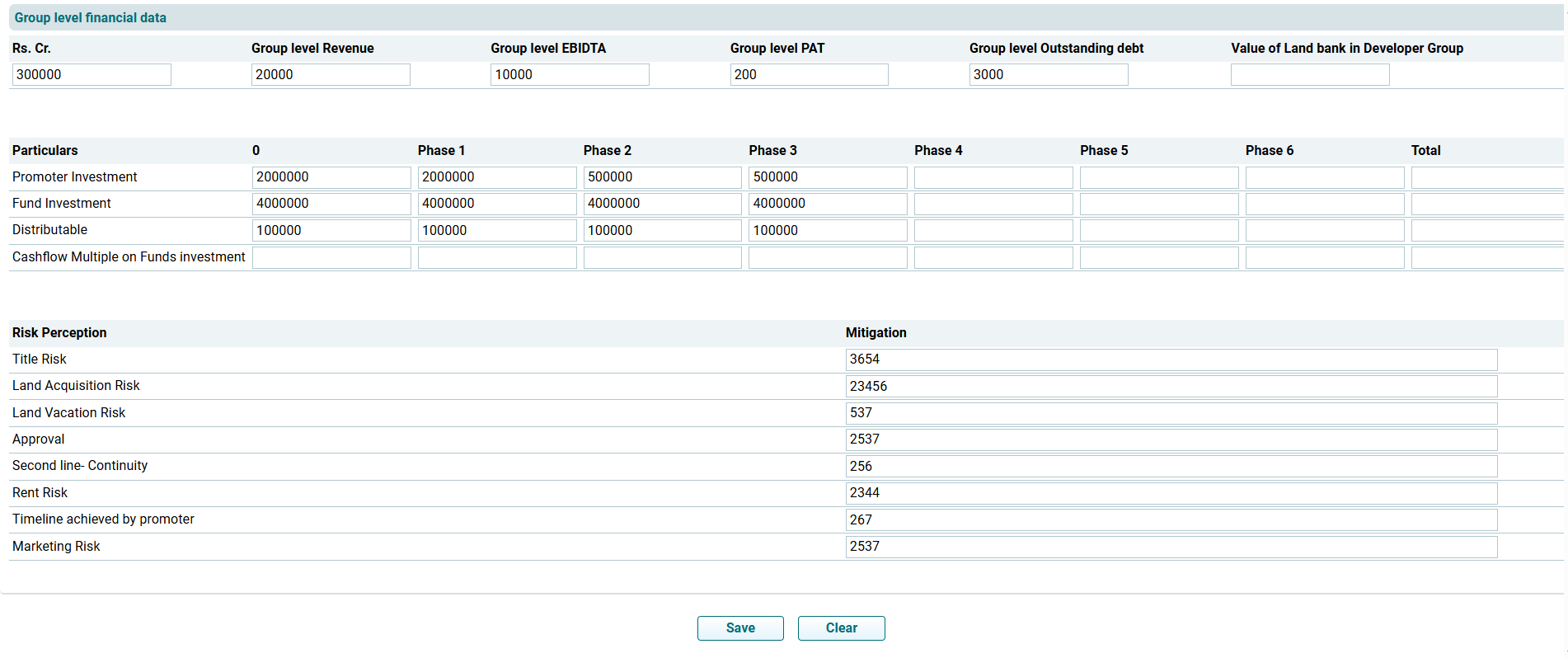The height and width of the screenshot is (658, 1568).
Task: Click the Land Acquisition Risk mitigation field
Action: (x=1171, y=387)
